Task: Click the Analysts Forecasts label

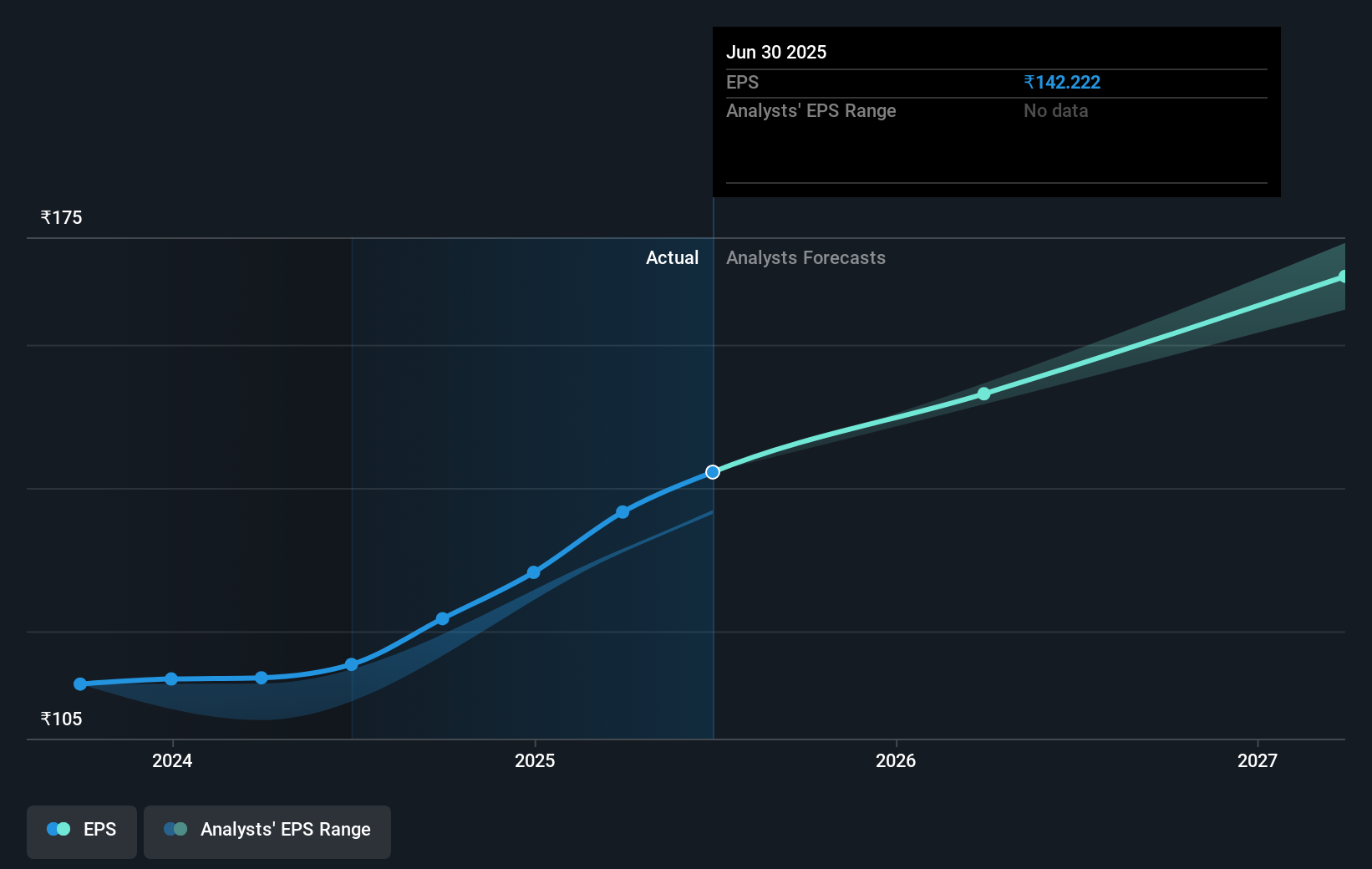Action: (805, 257)
